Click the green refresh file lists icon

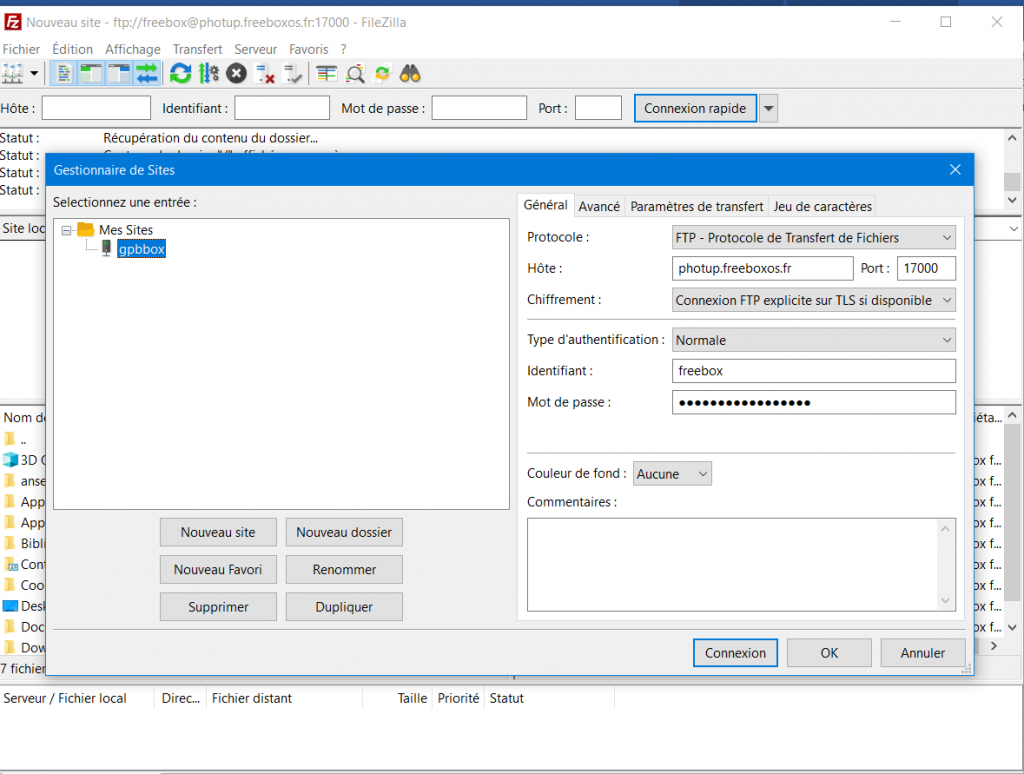180,73
